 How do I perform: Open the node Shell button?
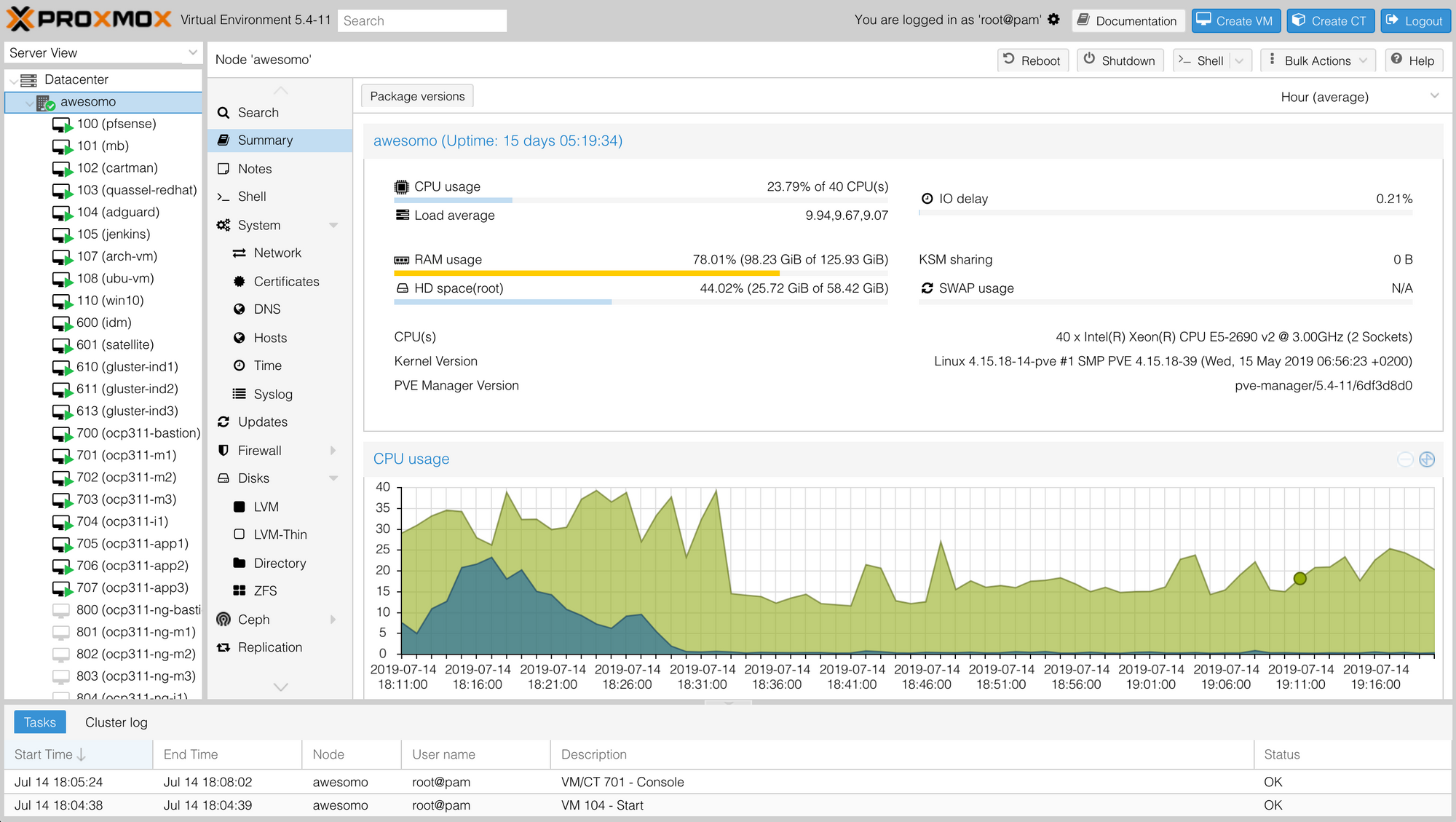pos(1200,60)
